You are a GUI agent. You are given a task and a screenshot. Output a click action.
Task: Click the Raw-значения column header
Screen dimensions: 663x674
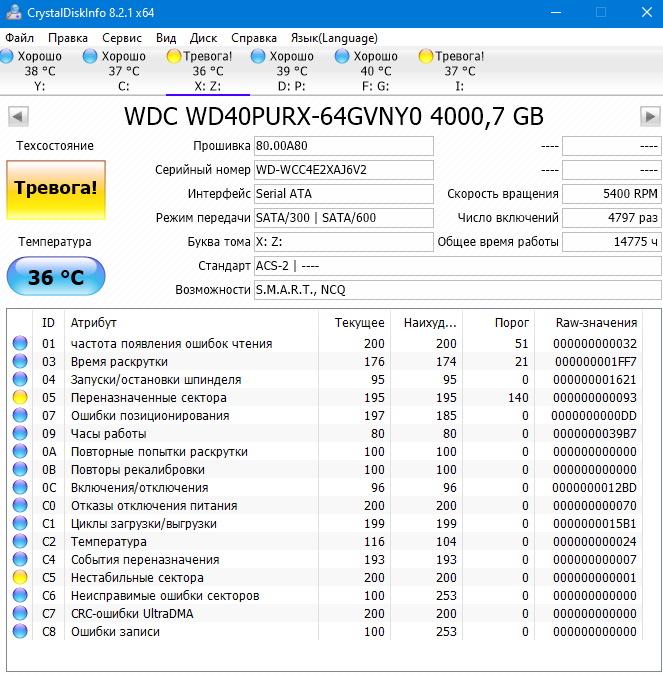[587, 323]
